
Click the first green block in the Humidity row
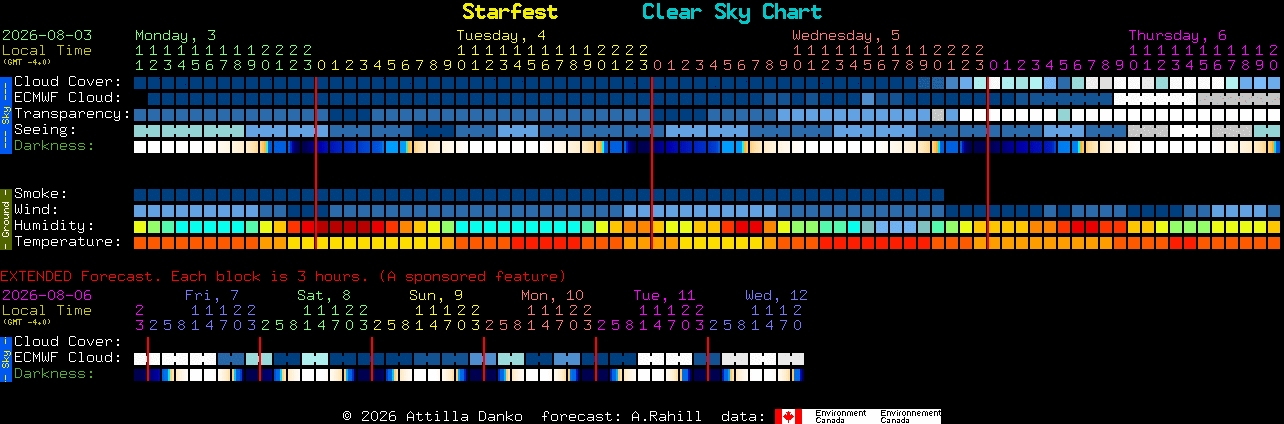(154, 226)
